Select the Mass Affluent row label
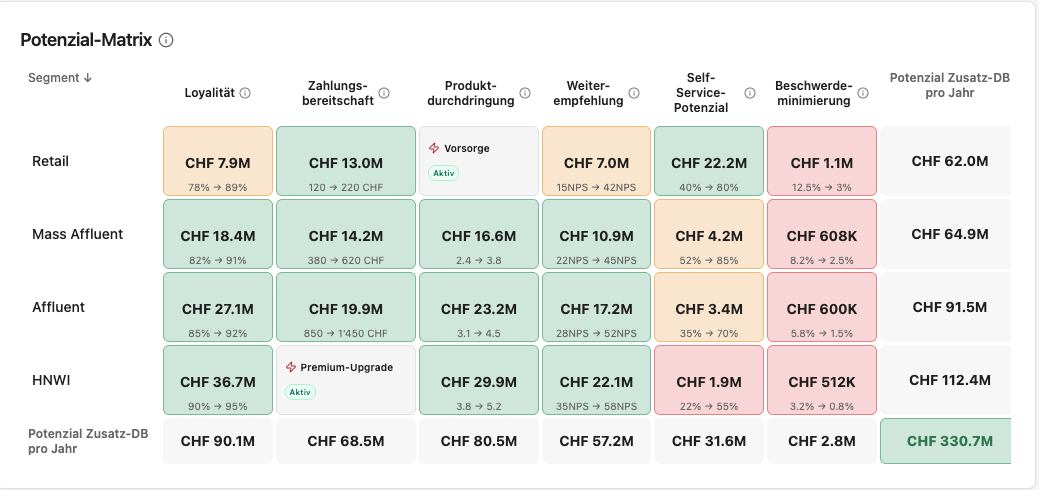Viewport: 1039px width, 490px height. [x=78, y=234]
